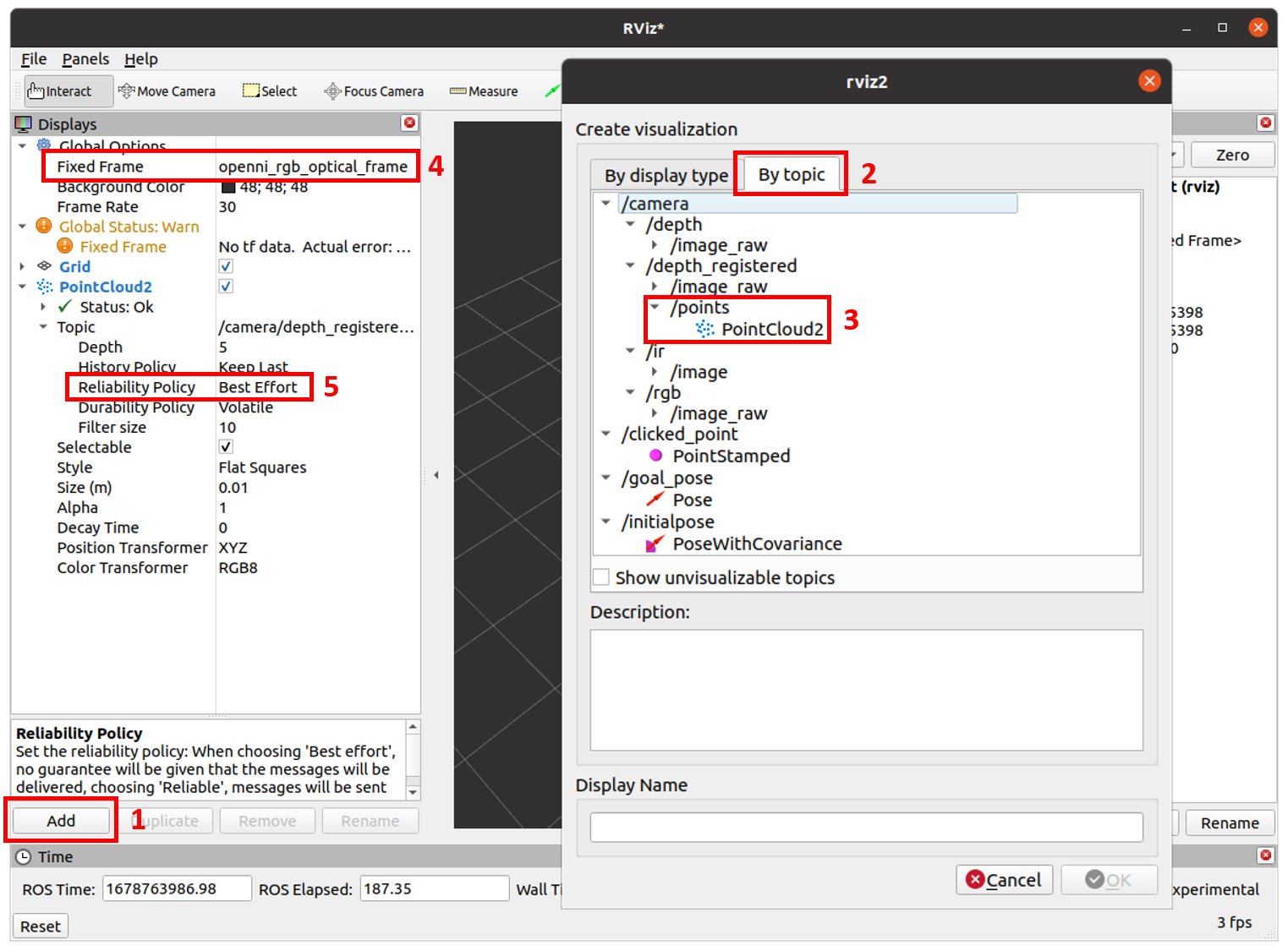
Task: Collapse the /depth_registered branch
Action: [x=630, y=265]
